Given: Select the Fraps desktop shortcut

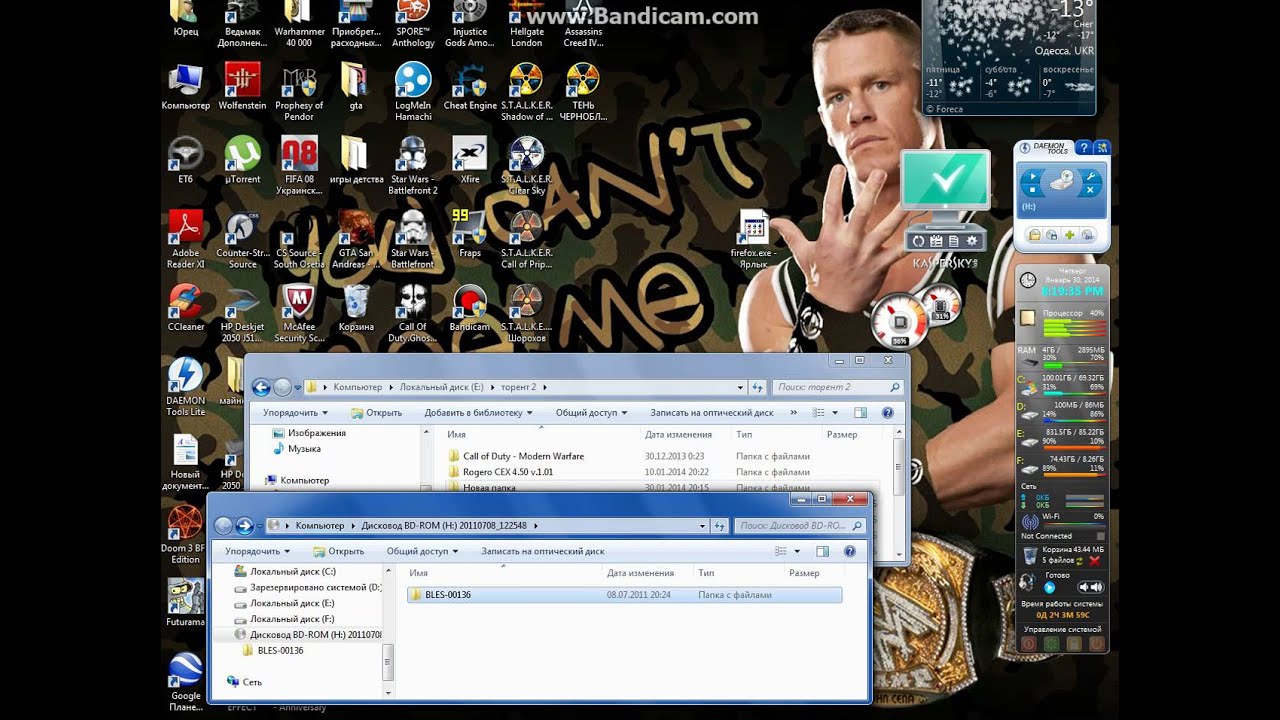Looking at the screenshot, I should click(470, 234).
